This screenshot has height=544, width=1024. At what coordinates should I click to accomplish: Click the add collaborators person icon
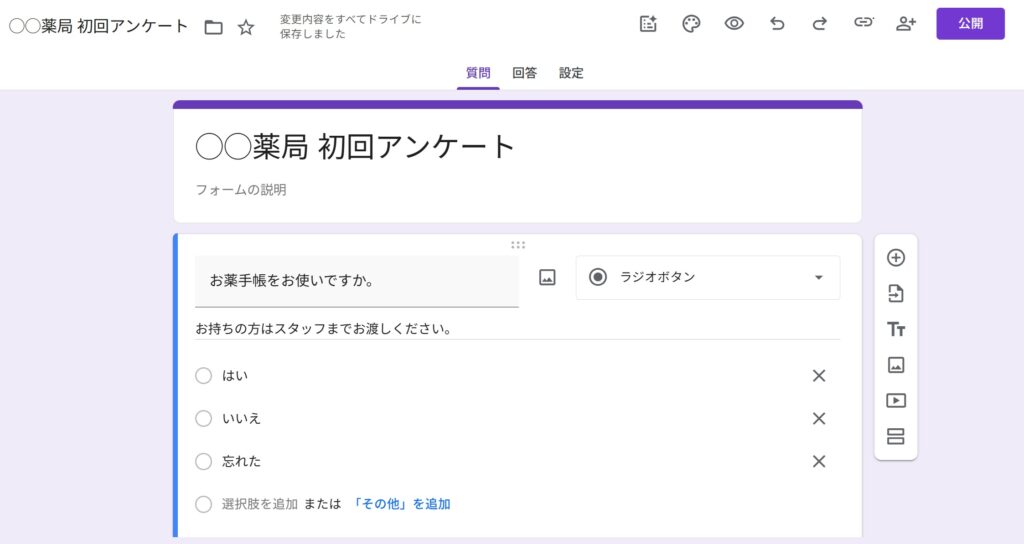pos(906,24)
